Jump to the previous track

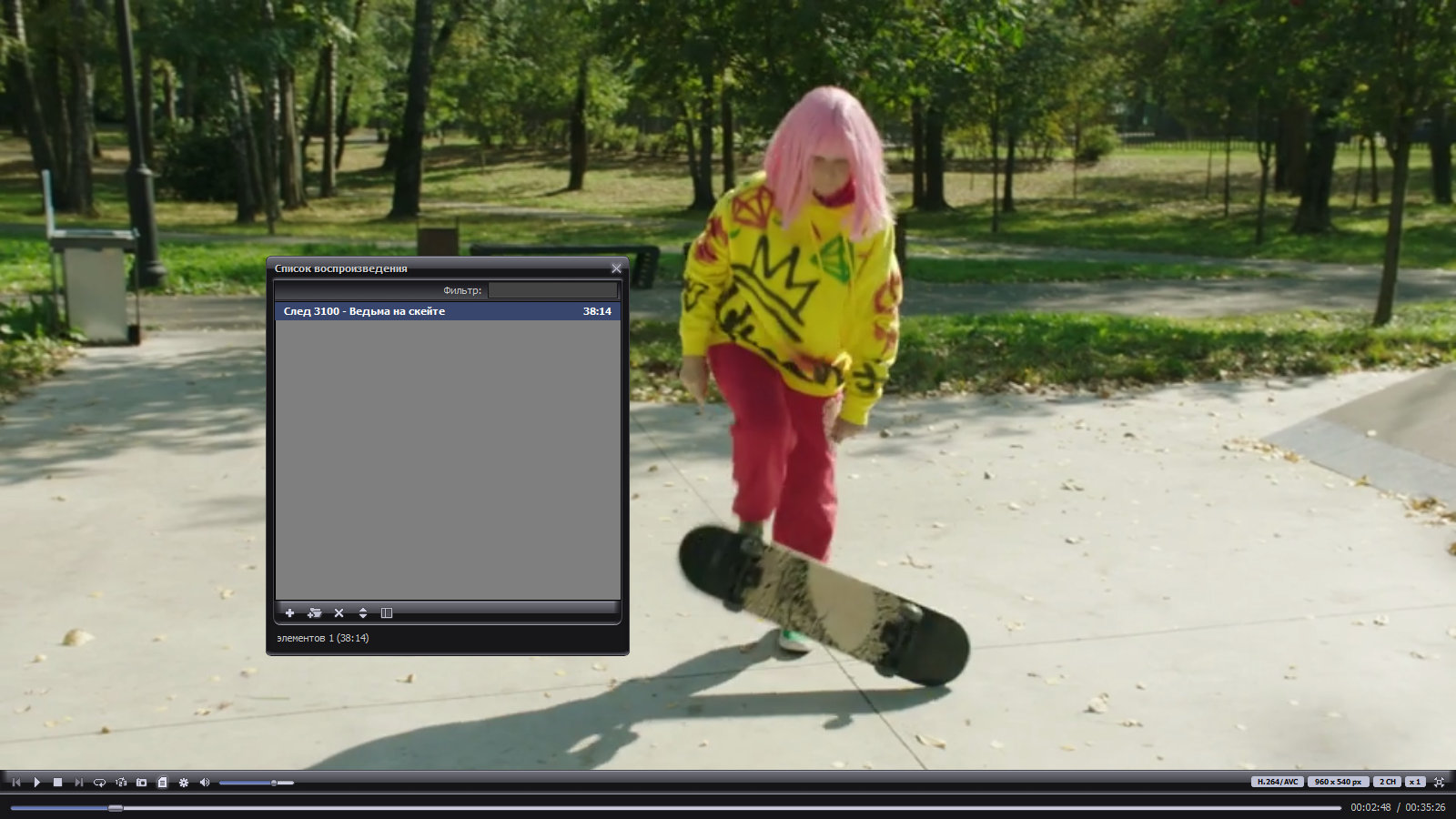click(16, 782)
